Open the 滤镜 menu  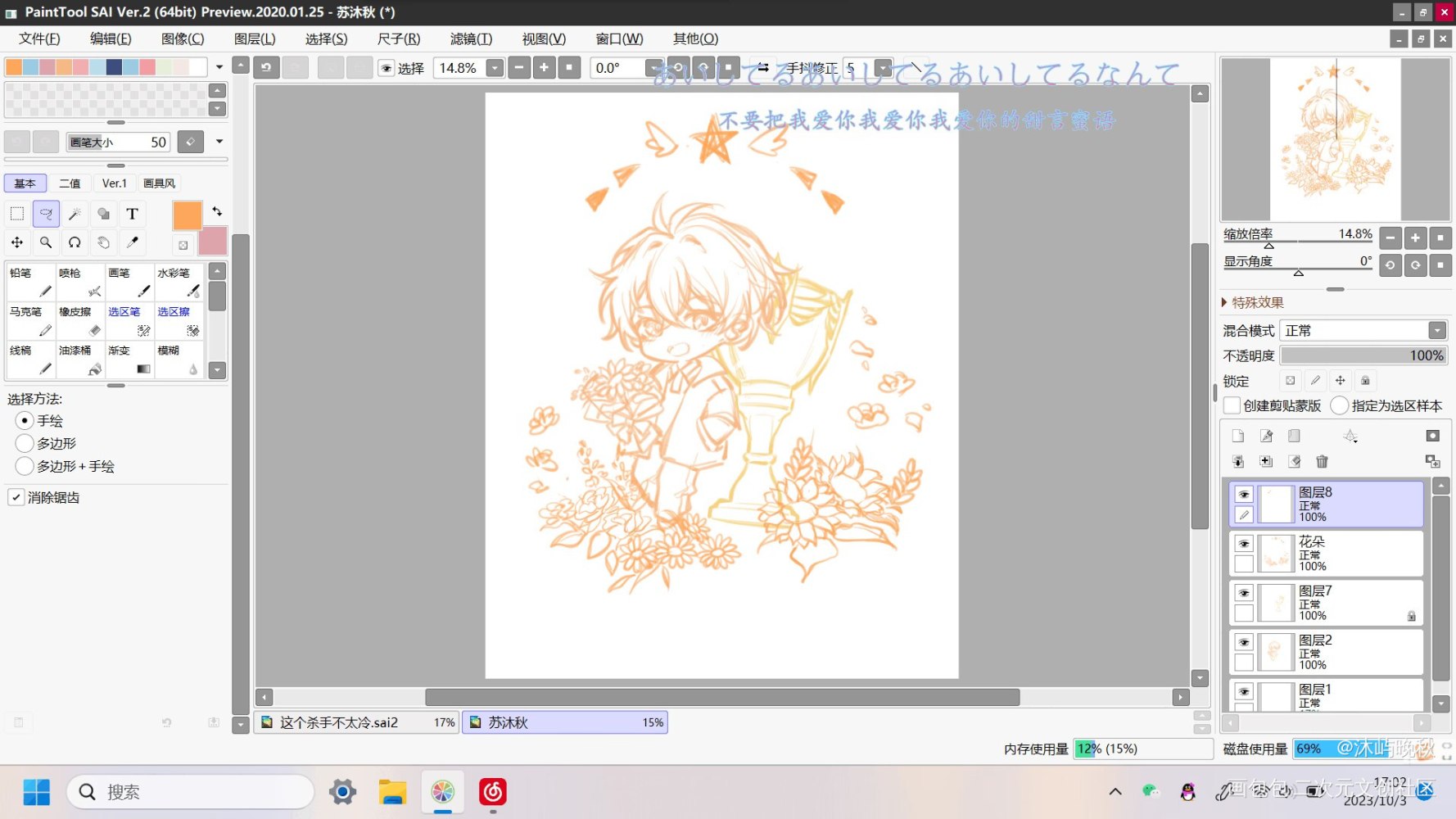pyautogui.click(x=471, y=38)
